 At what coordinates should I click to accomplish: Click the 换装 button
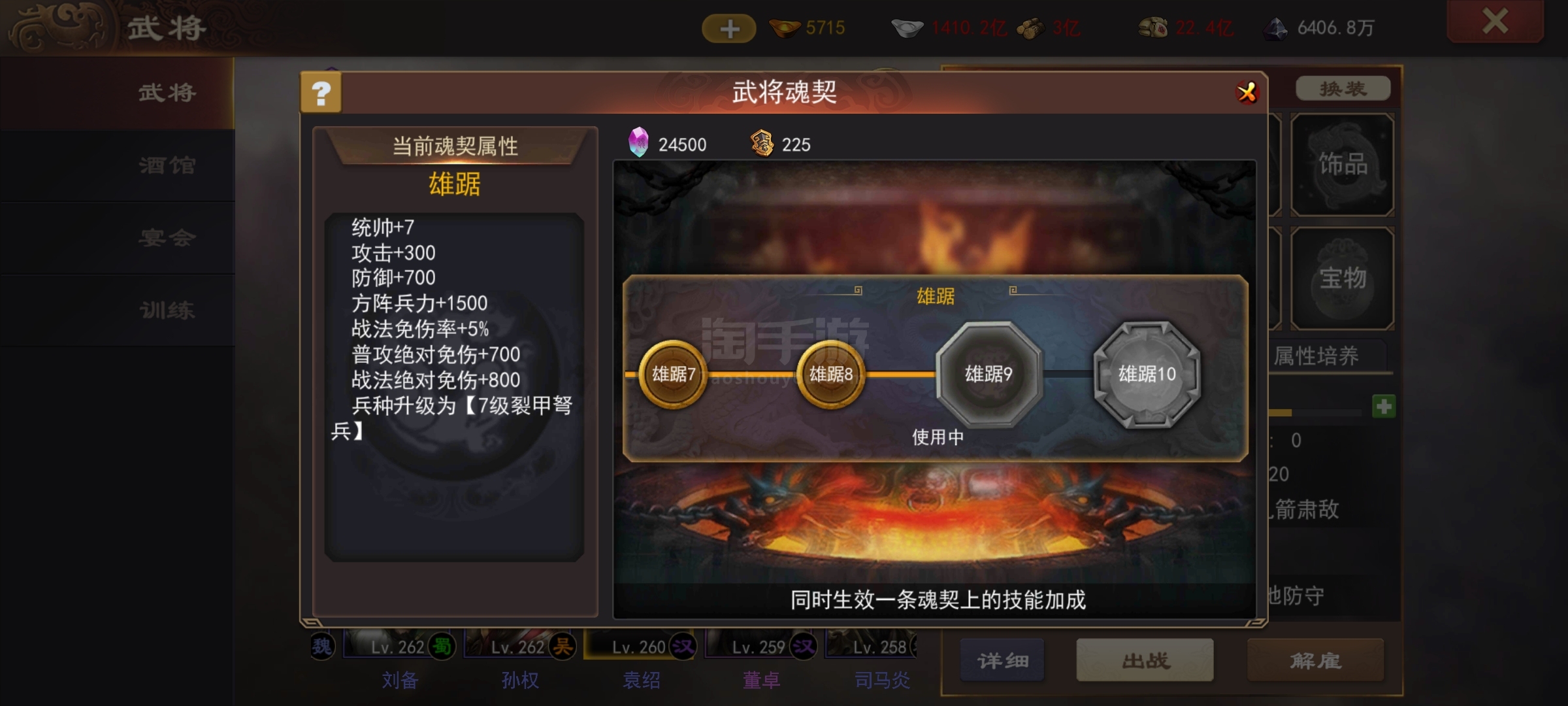[1343, 88]
